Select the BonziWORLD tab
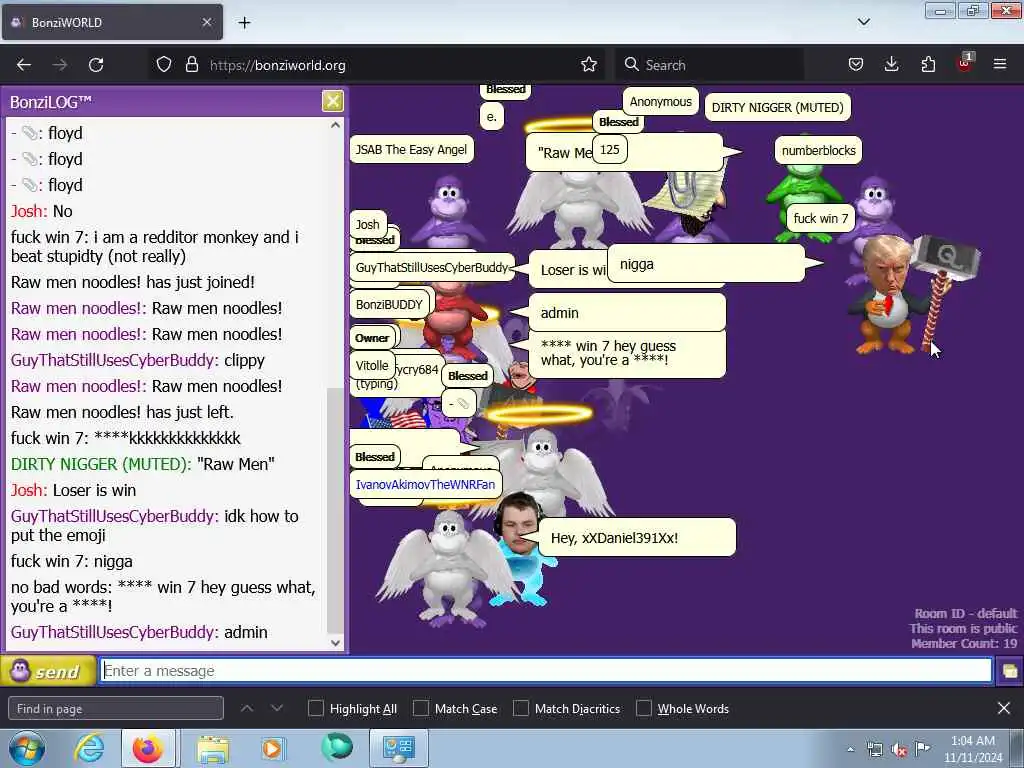The image size is (1024, 768). (x=112, y=22)
